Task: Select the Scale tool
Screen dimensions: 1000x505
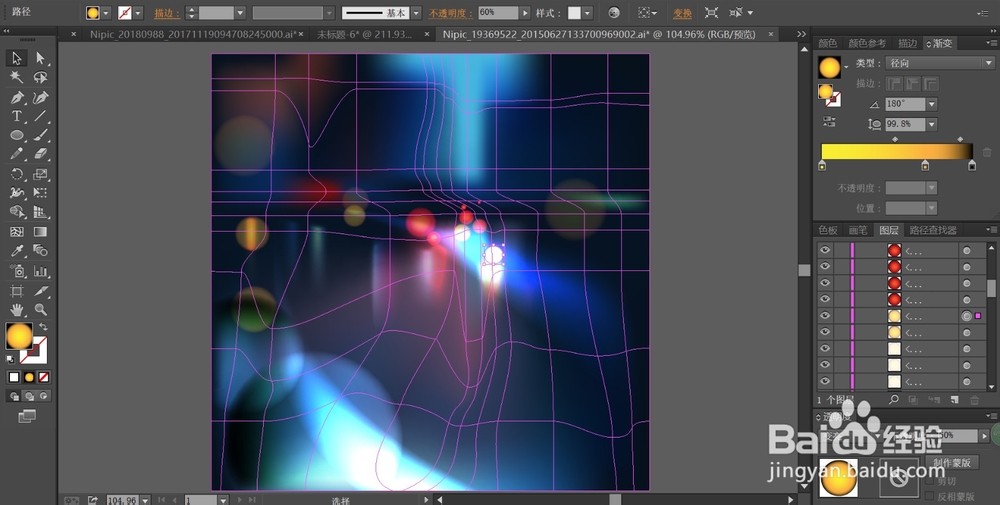Action: point(40,174)
